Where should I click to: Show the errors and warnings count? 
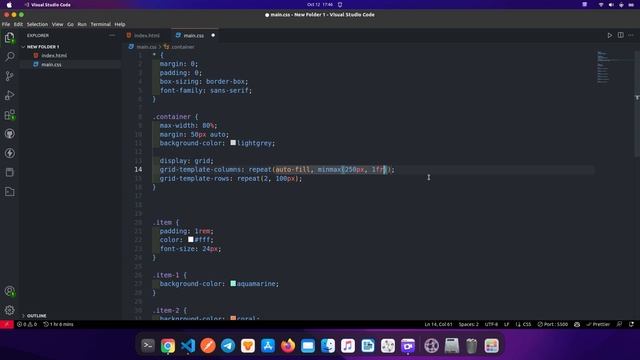(x=27, y=324)
